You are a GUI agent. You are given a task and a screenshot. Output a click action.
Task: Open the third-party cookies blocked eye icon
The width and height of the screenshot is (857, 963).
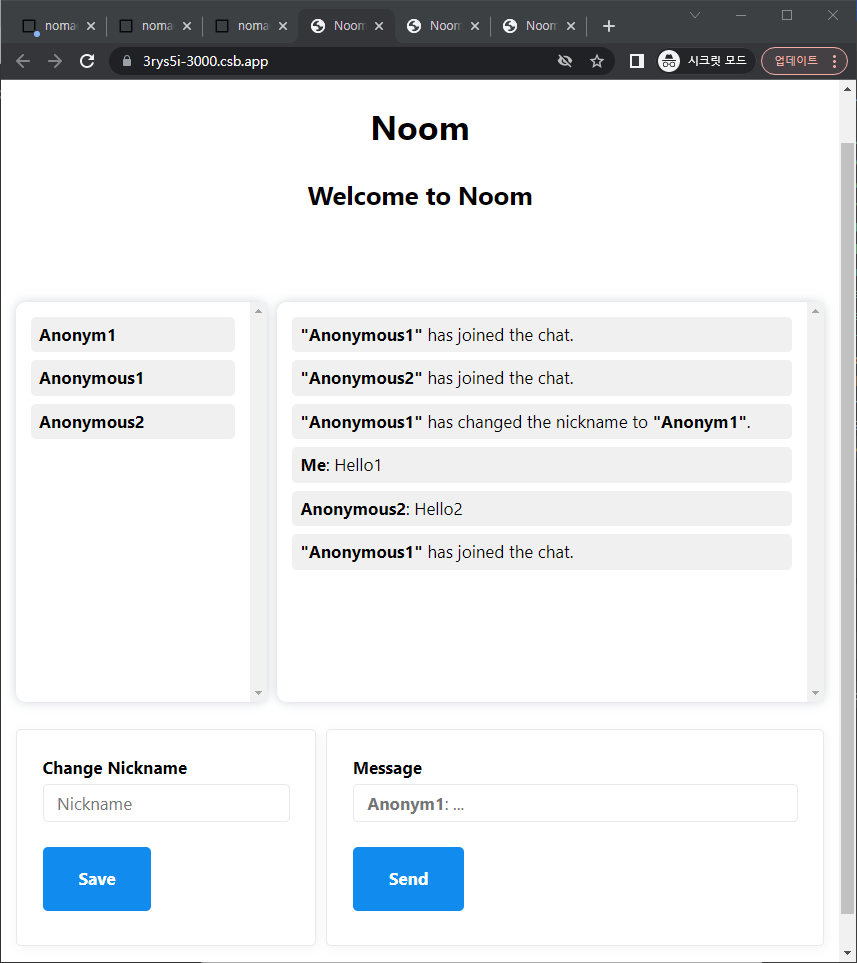(x=565, y=61)
